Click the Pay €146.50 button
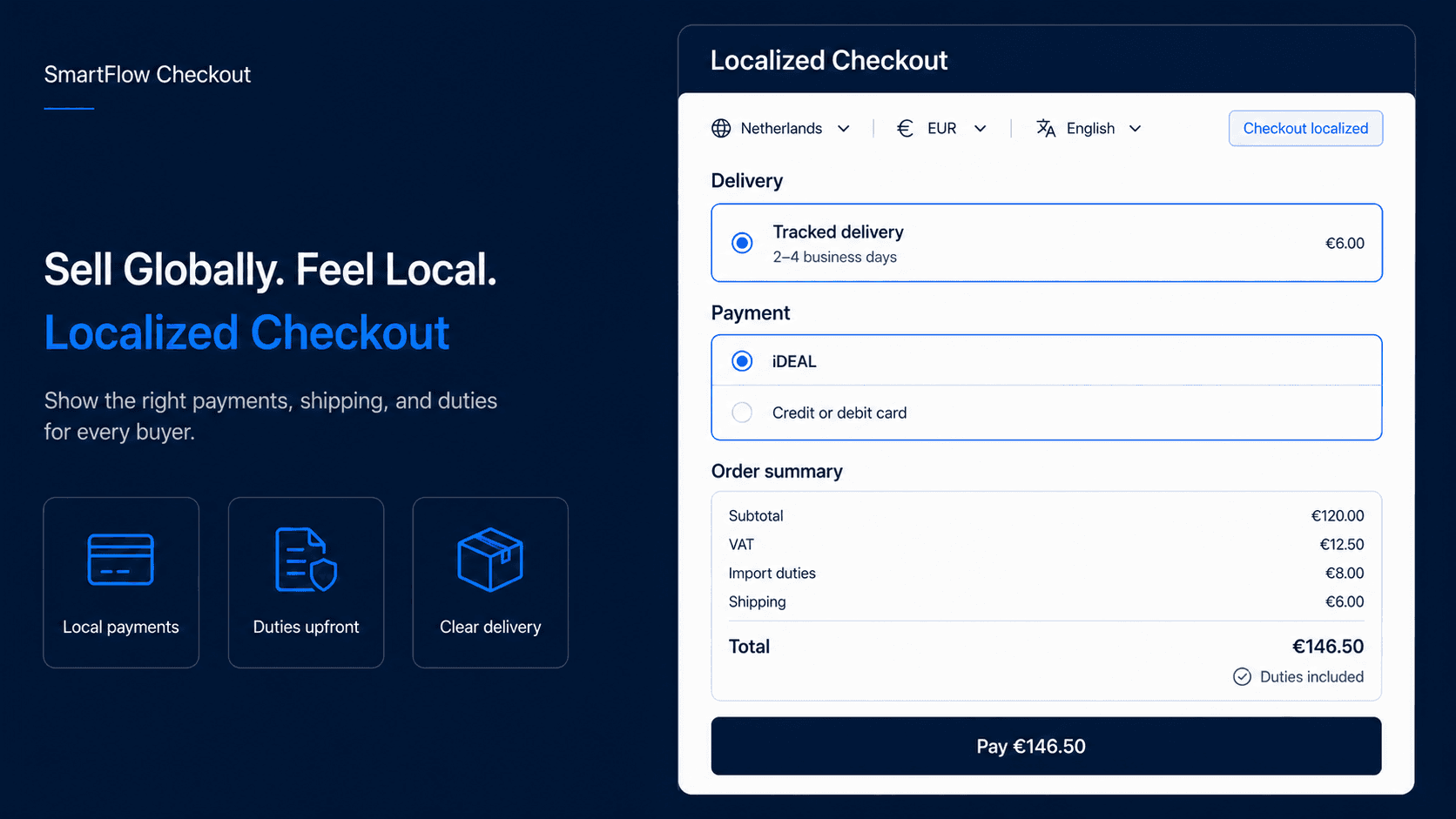Viewport: 1456px width, 819px height. [x=1046, y=746]
